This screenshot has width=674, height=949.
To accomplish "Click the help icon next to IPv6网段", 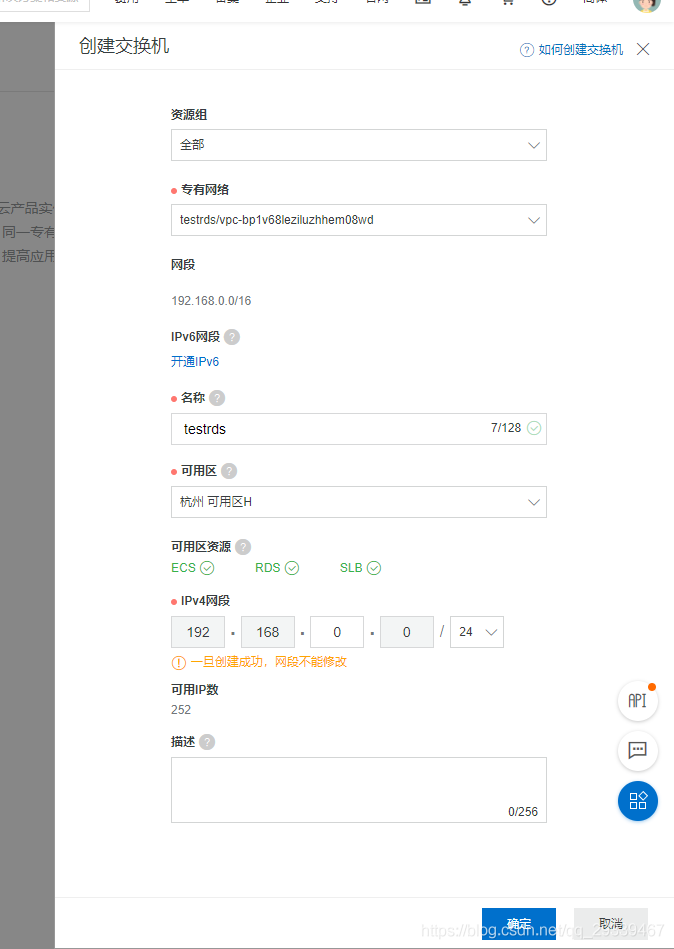I will pyautogui.click(x=232, y=337).
